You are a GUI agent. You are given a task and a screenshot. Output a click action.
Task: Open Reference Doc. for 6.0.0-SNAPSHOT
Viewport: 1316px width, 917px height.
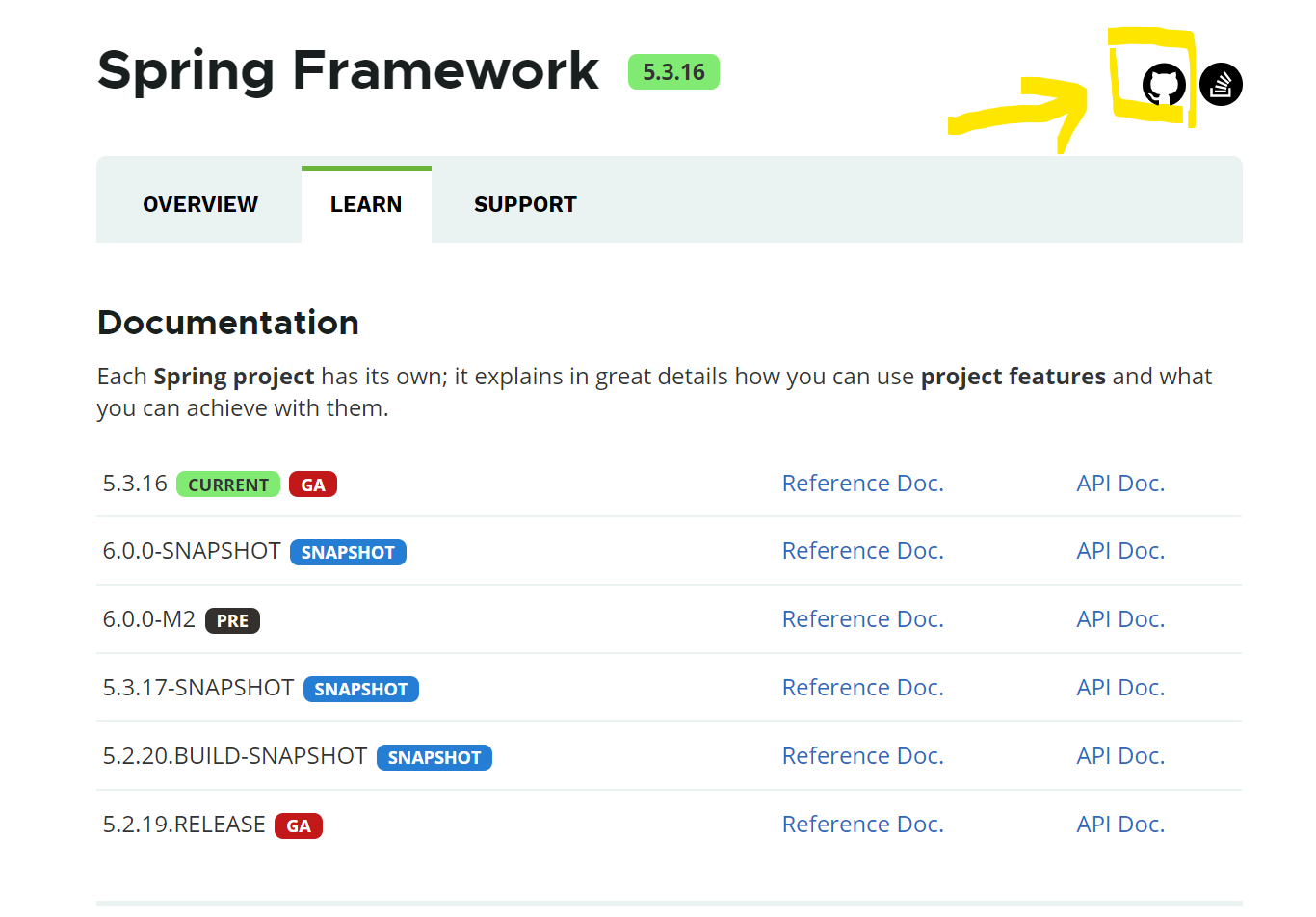coord(862,551)
